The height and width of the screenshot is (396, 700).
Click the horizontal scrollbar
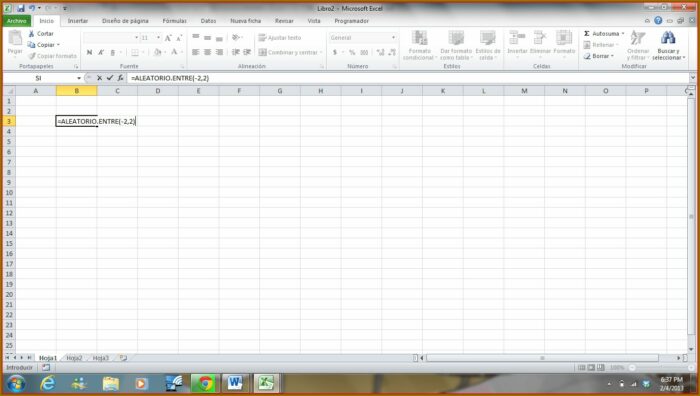click(x=542, y=358)
